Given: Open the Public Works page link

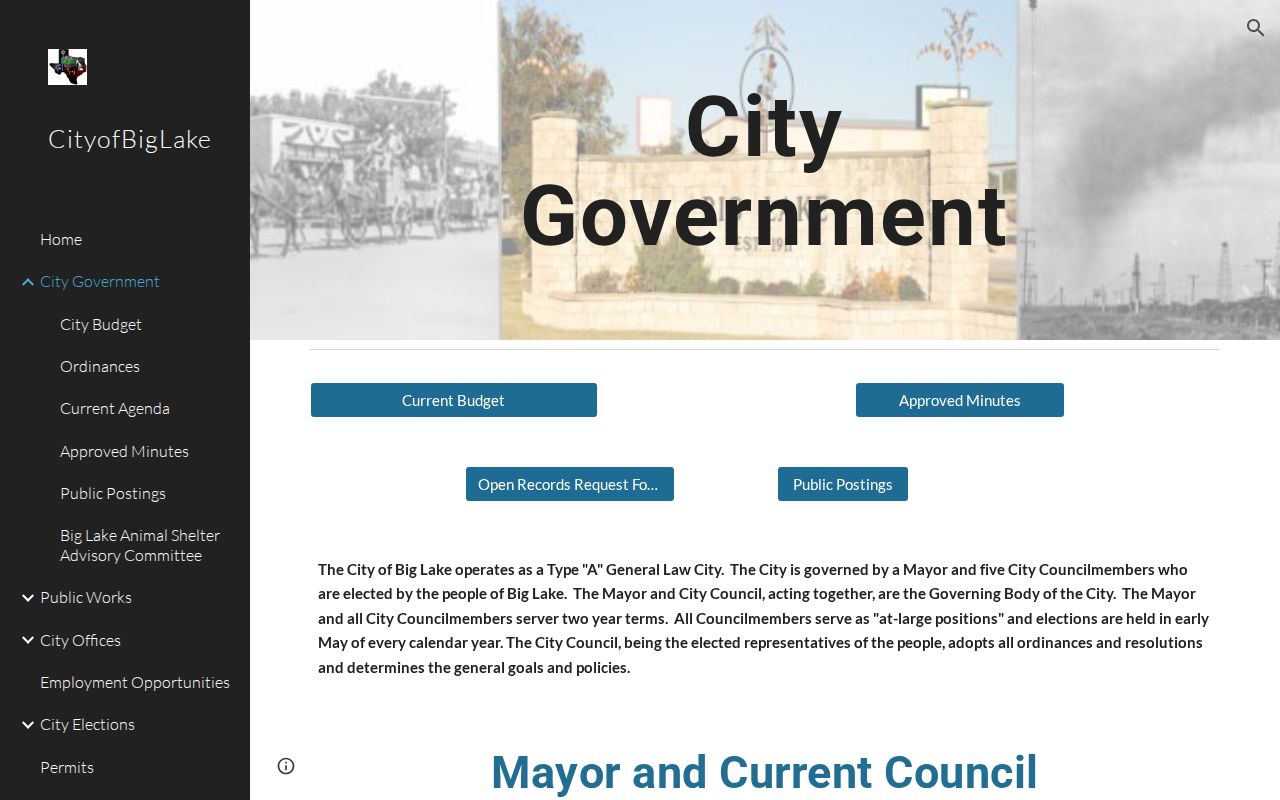Looking at the screenshot, I should pyautogui.click(x=86, y=597).
